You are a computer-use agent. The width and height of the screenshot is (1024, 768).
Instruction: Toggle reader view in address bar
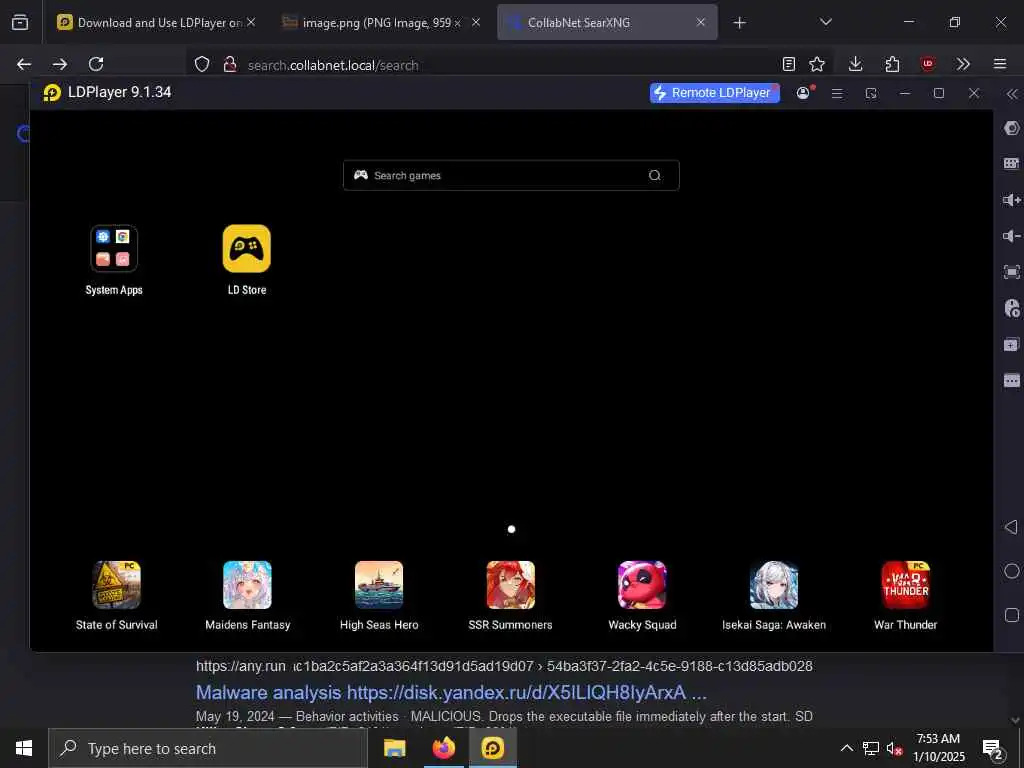(x=789, y=64)
